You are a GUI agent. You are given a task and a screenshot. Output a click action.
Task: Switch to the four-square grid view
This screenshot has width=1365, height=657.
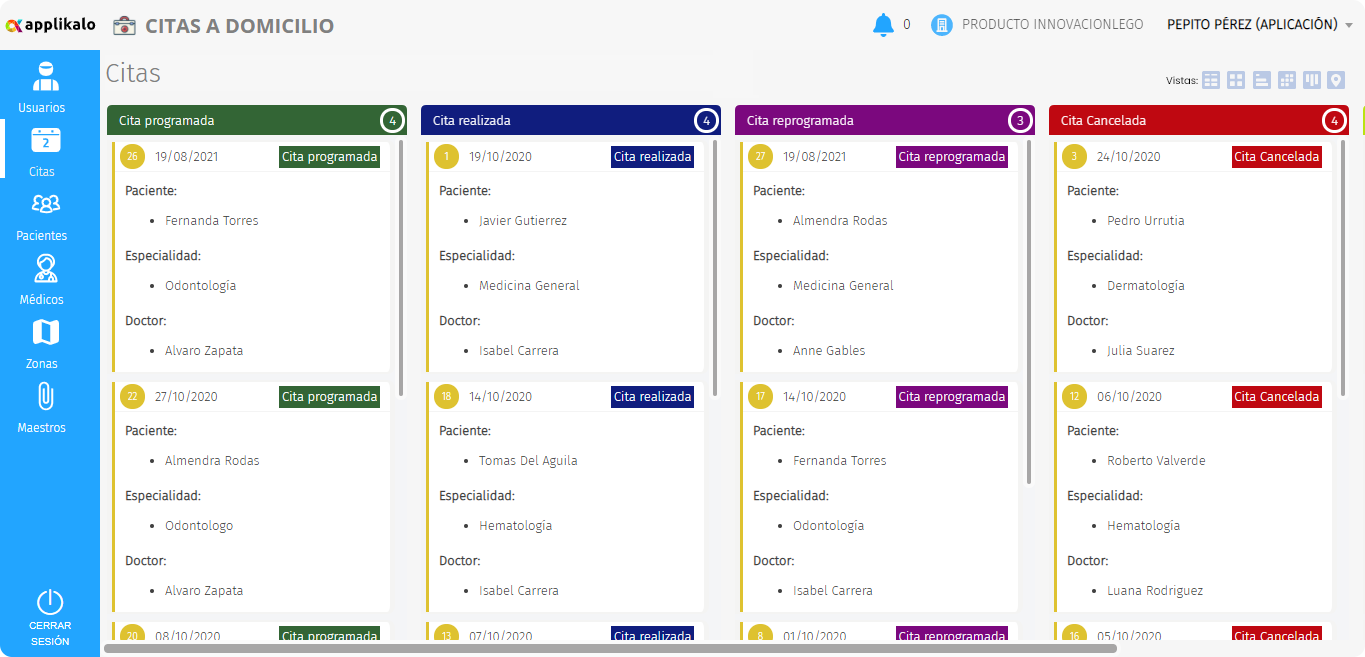[1236, 80]
